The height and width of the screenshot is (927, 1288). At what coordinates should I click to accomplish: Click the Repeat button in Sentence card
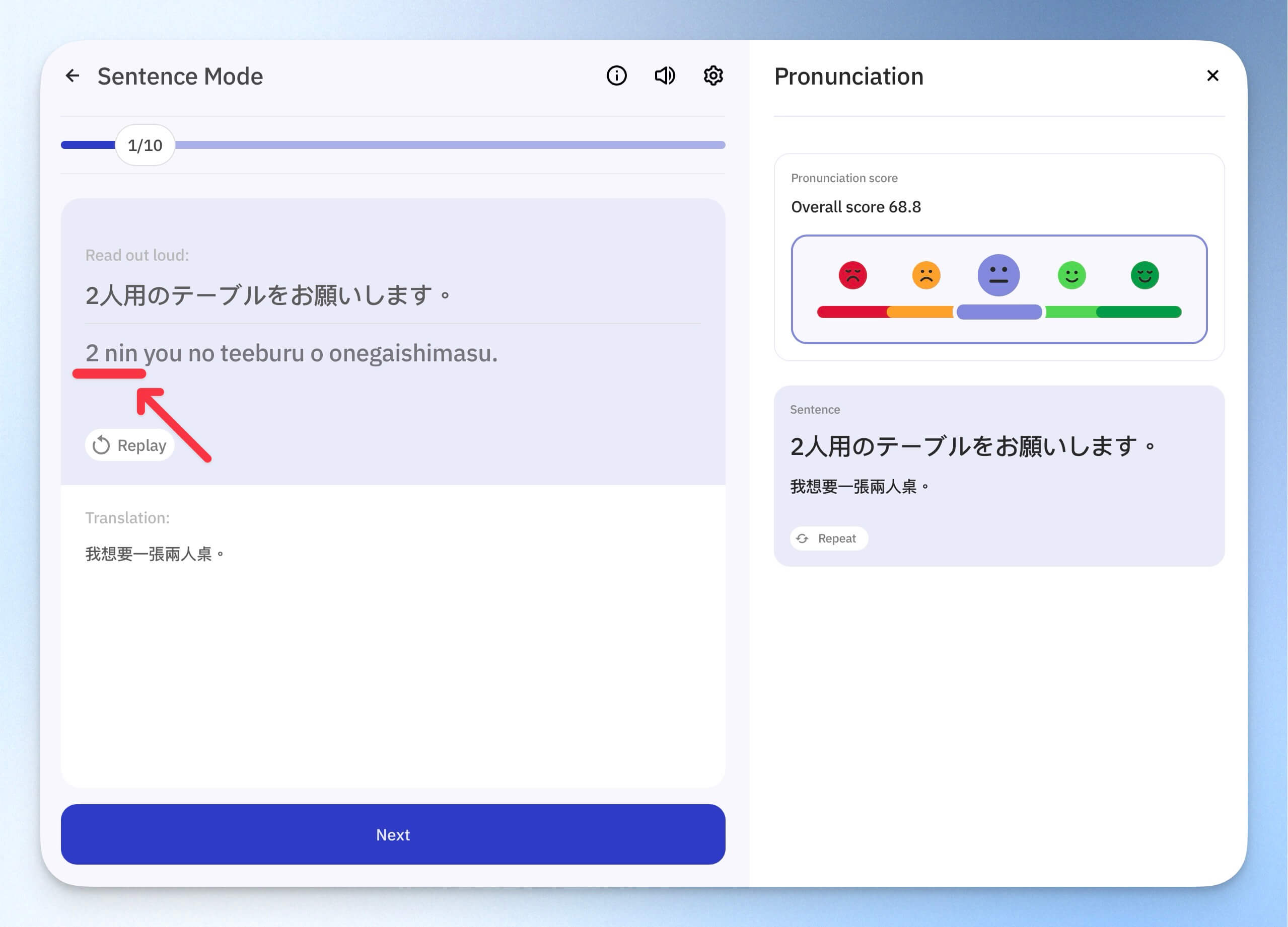click(829, 538)
